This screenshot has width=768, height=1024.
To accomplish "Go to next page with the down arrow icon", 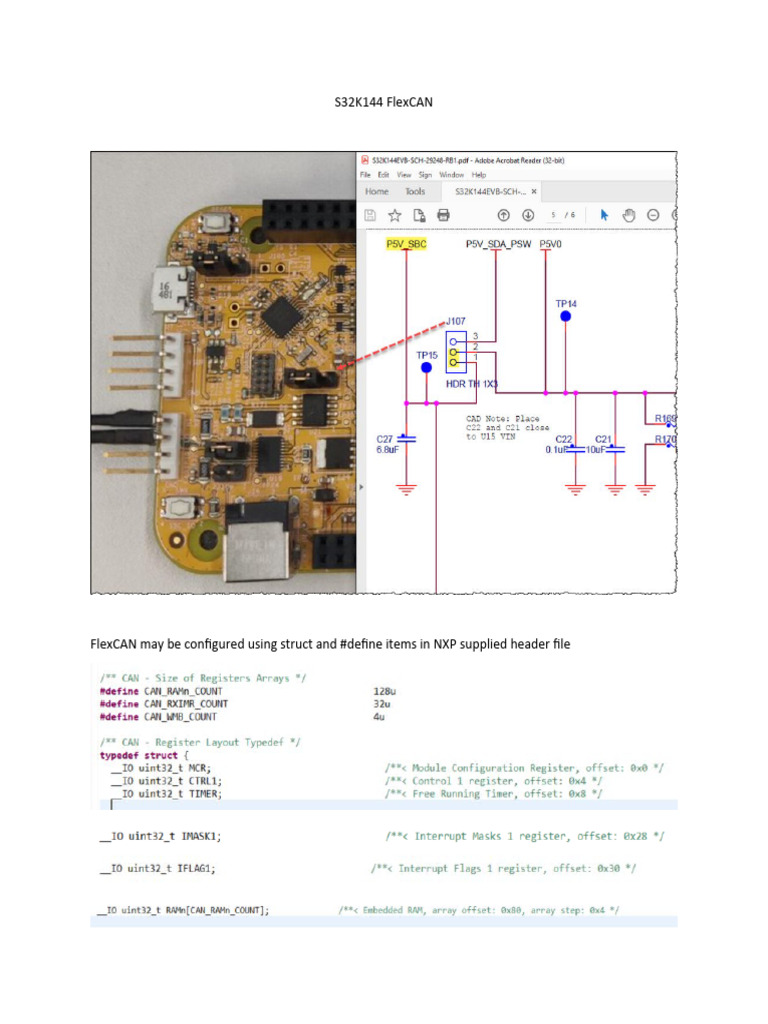I will [x=528, y=216].
